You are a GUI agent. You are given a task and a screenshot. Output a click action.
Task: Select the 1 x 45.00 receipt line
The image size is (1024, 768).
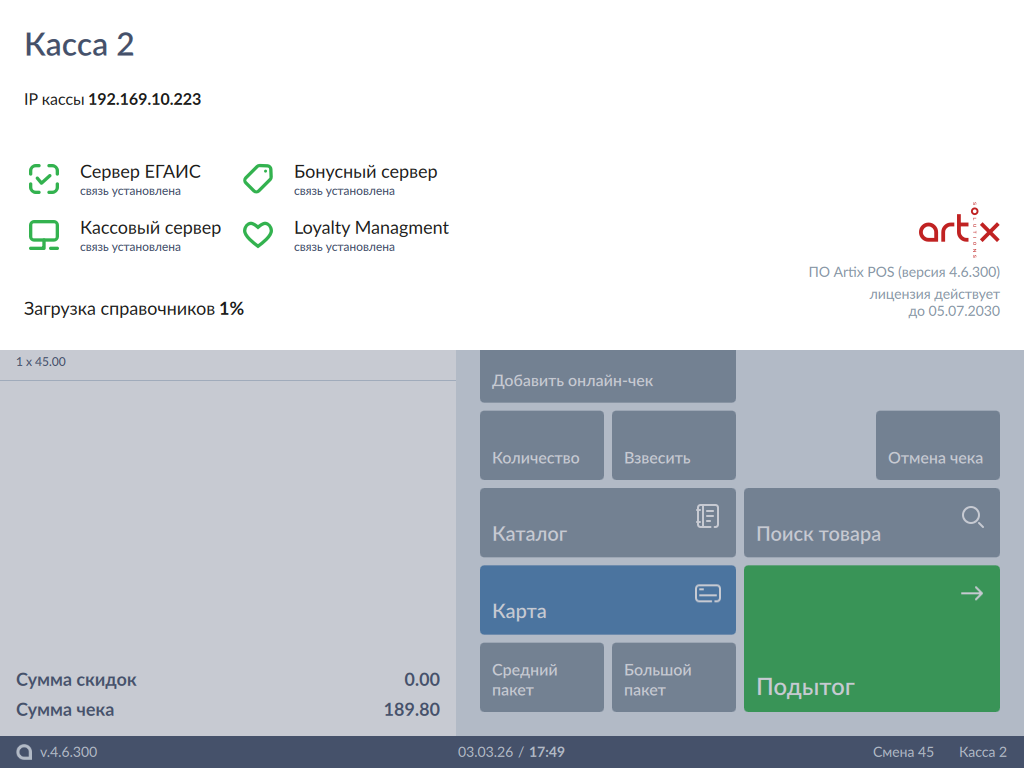[x=227, y=362]
